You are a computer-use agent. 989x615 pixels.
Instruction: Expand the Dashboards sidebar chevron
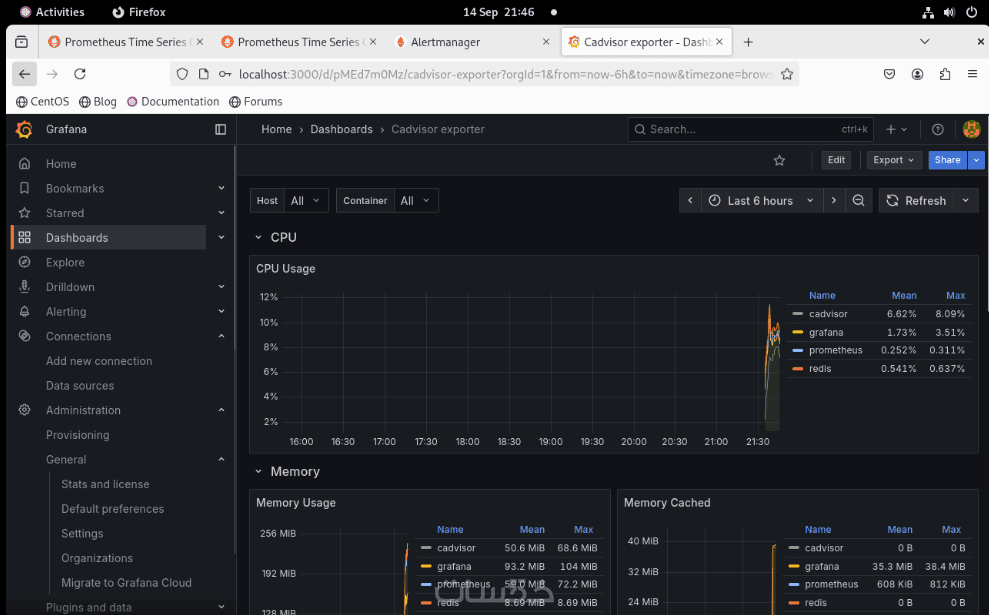(221, 237)
